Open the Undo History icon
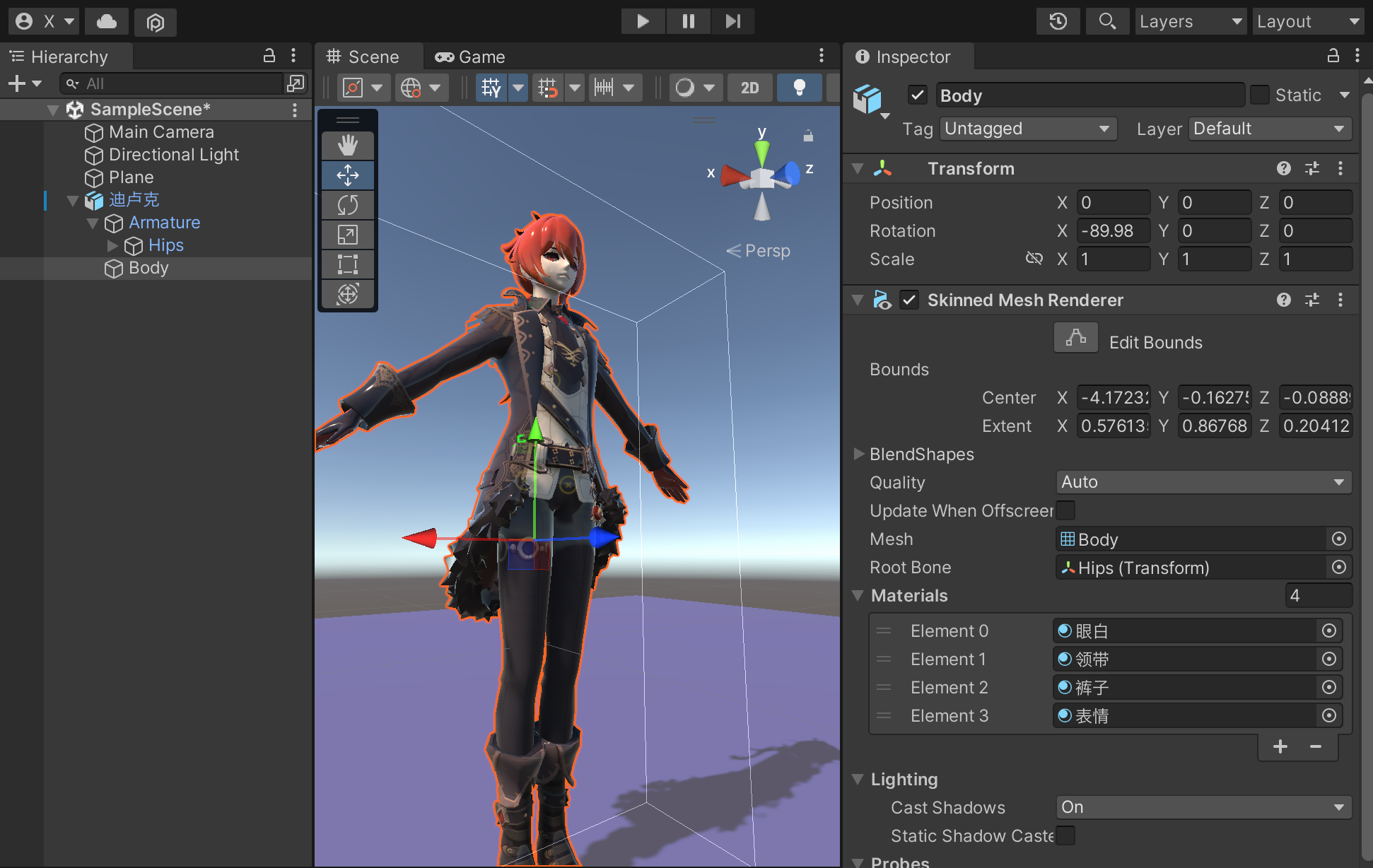This screenshot has height=868, width=1373. pyautogui.click(x=1058, y=21)
